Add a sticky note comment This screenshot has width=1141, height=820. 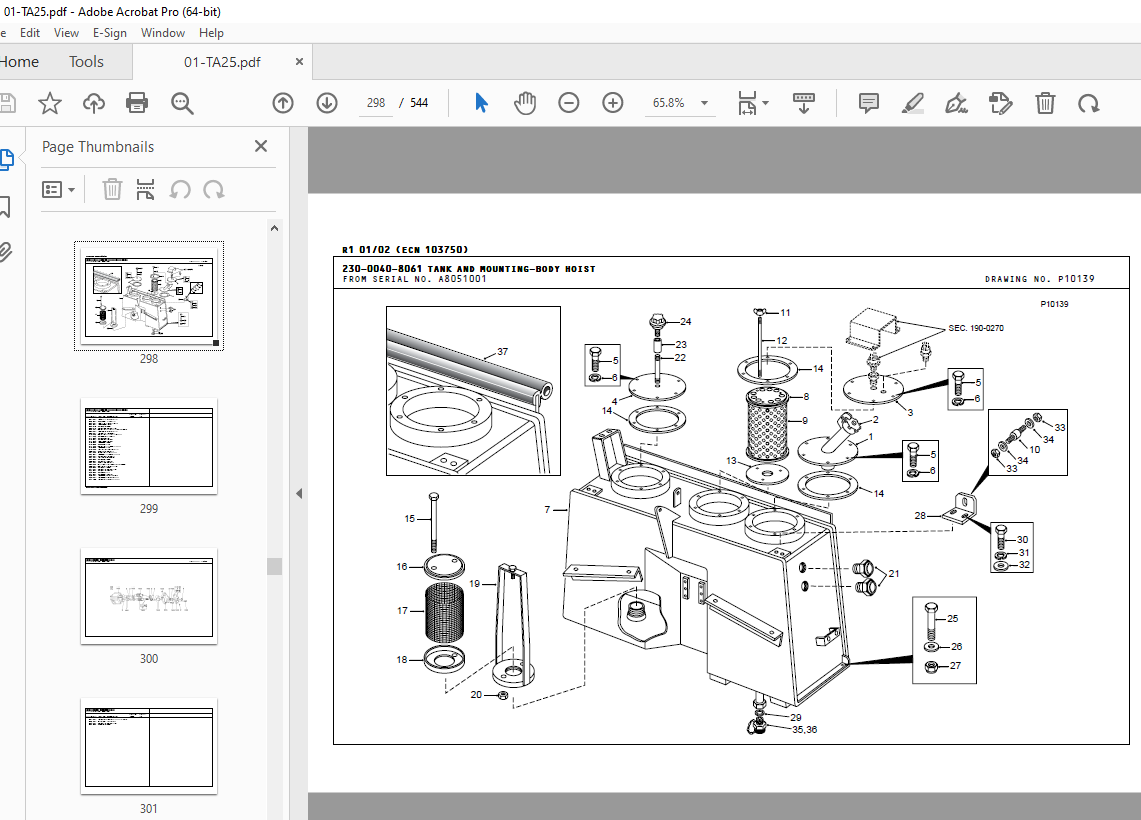(x=868, y=103)
